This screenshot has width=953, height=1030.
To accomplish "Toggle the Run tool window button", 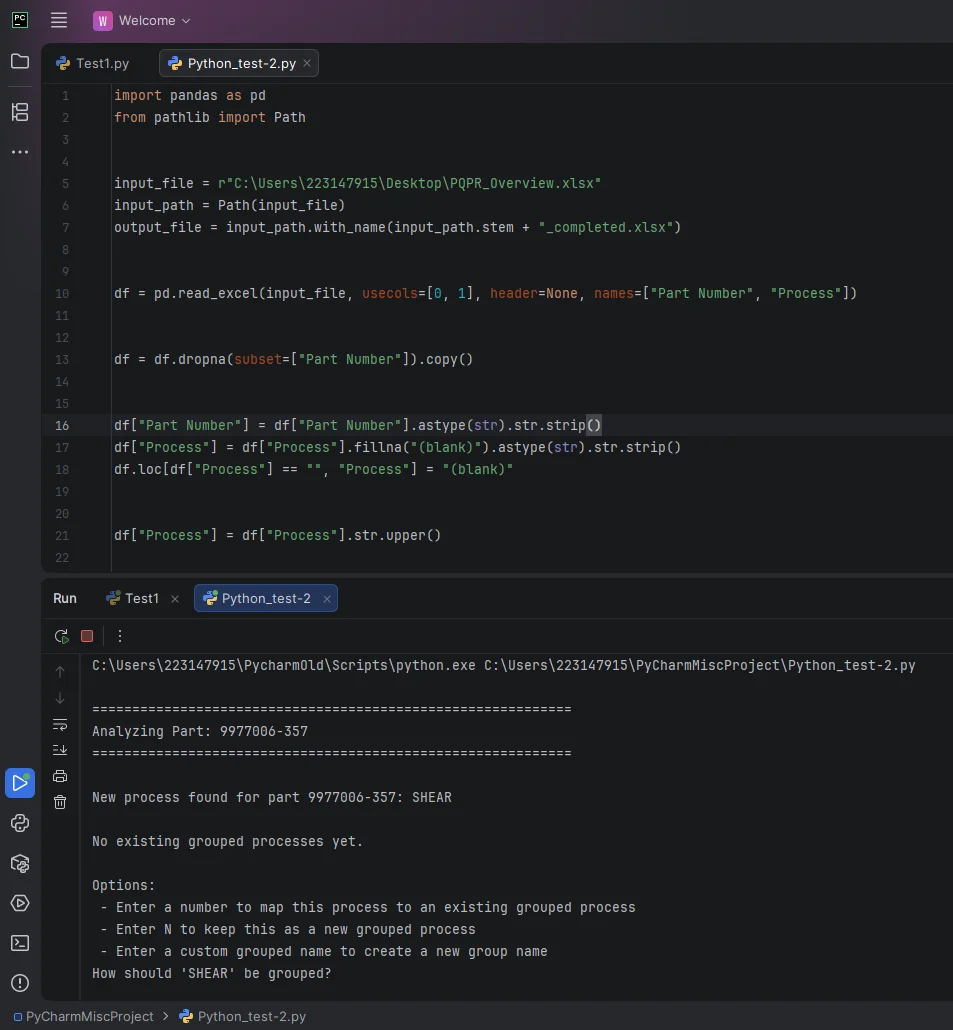I will coord(20,783).
